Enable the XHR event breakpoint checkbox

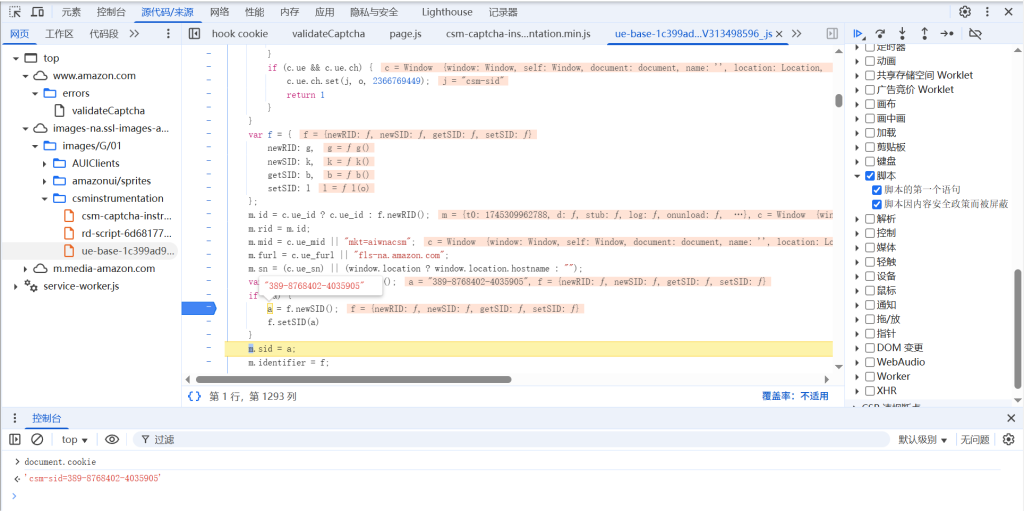pos(870,391)
